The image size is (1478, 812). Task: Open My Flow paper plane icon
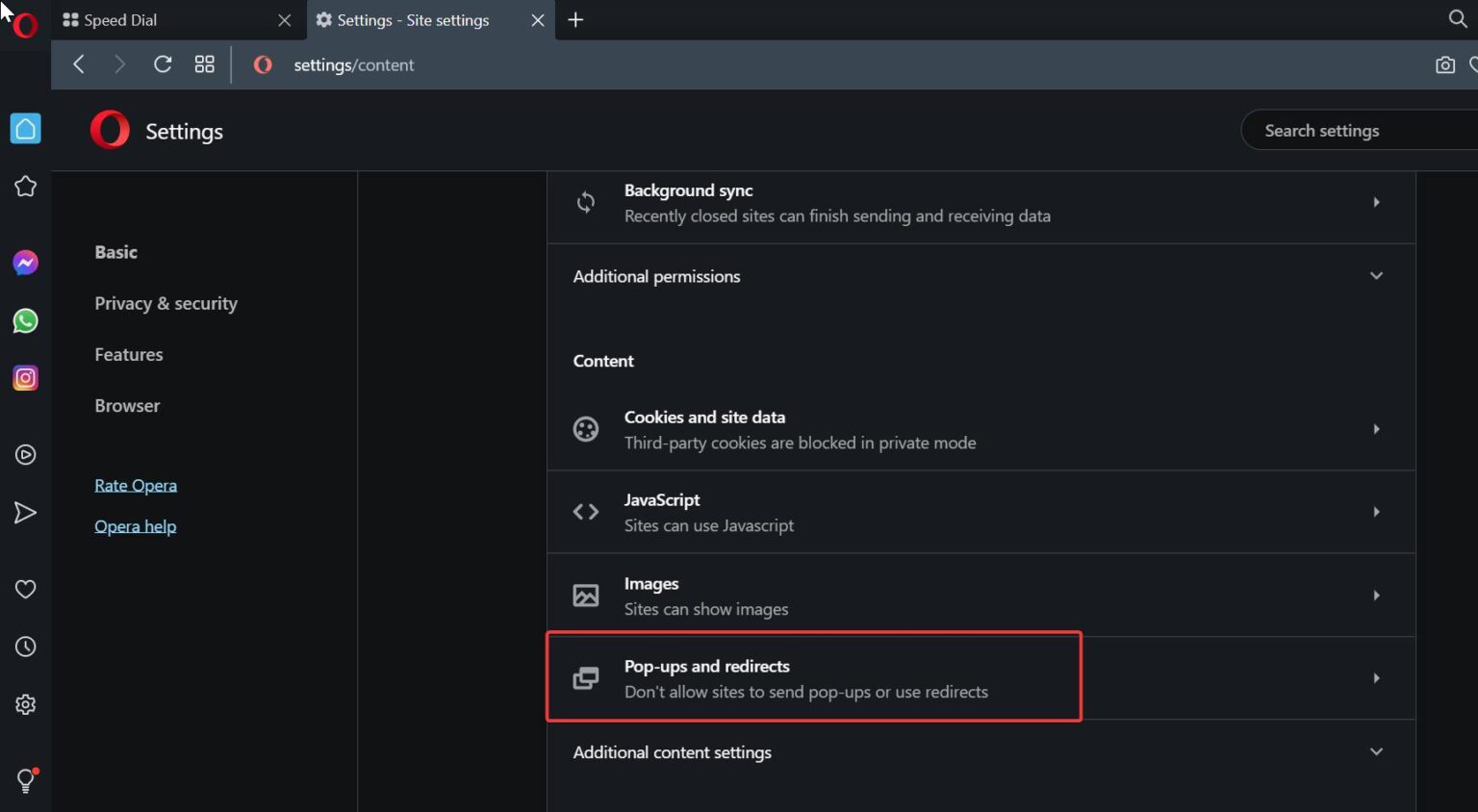click(x=24, y=512)
